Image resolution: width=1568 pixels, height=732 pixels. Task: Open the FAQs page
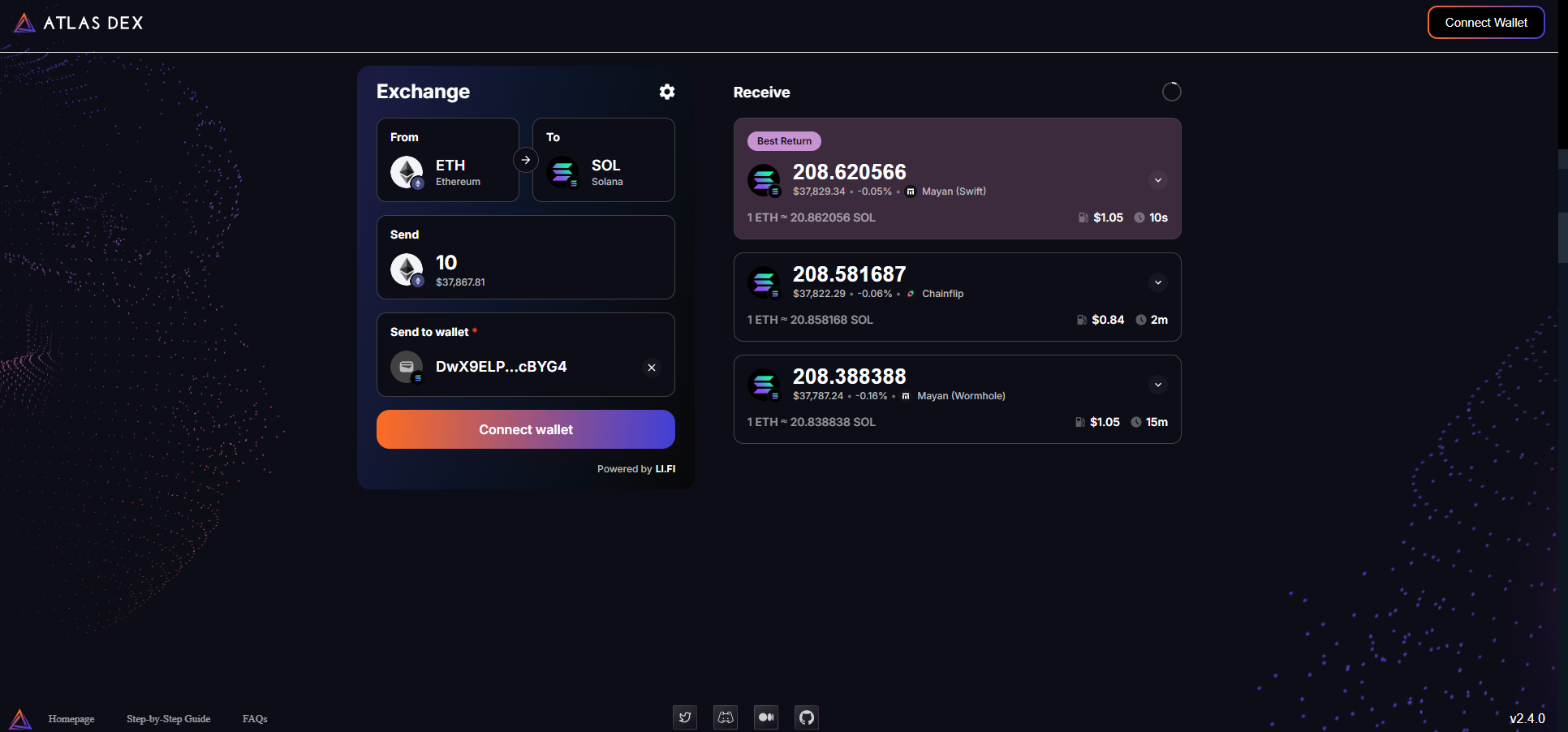click(254, 719)
